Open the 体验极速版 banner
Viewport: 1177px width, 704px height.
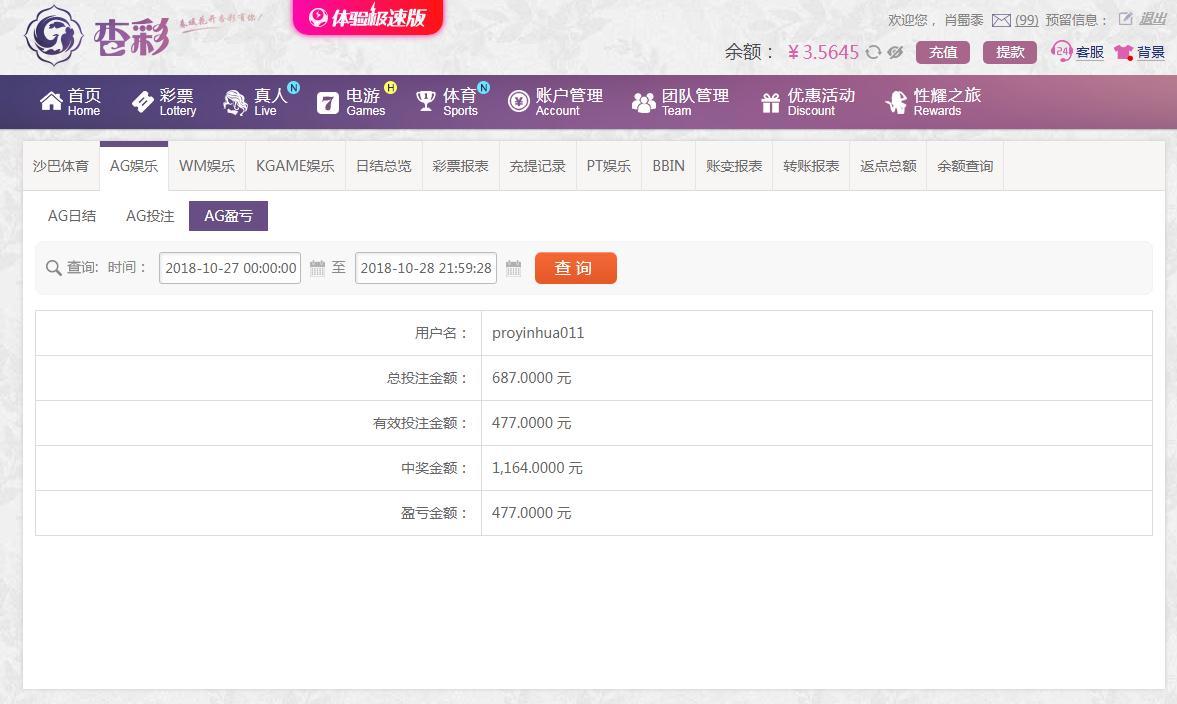[368, 17]
